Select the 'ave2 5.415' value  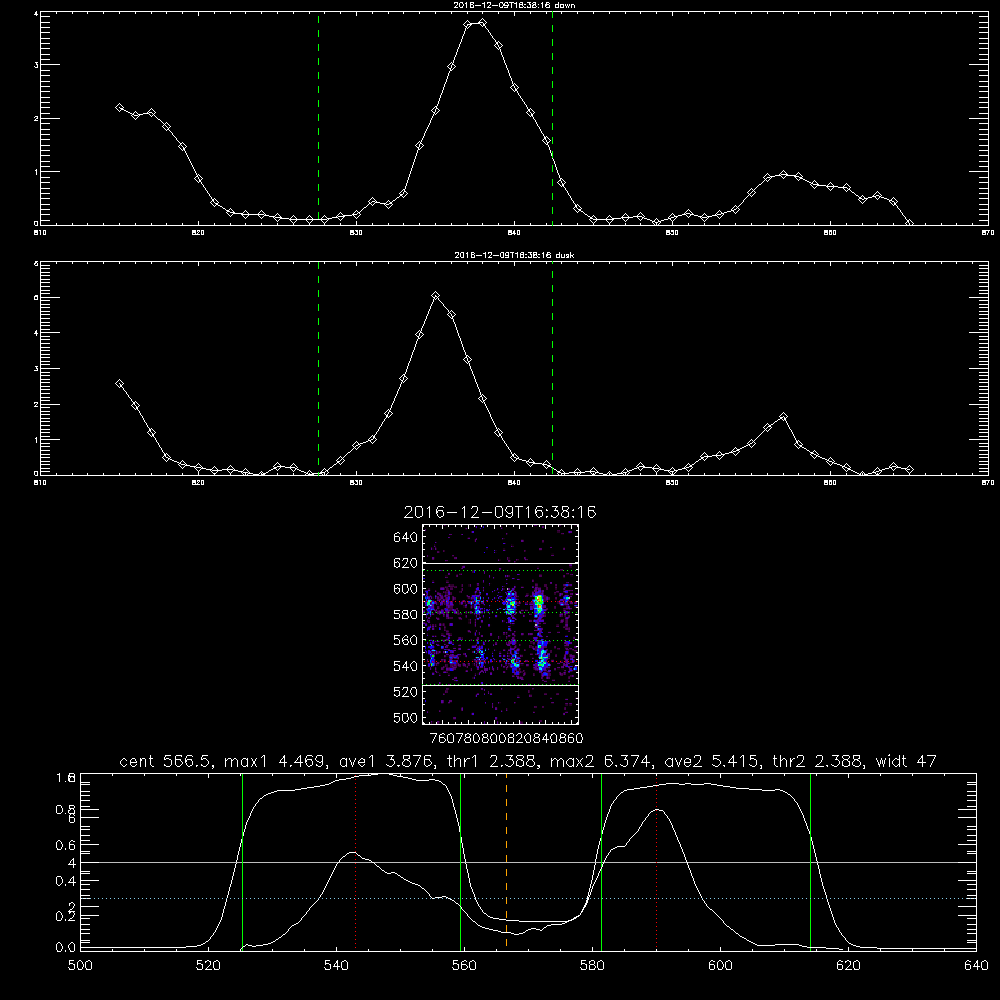tap(712, 761)
